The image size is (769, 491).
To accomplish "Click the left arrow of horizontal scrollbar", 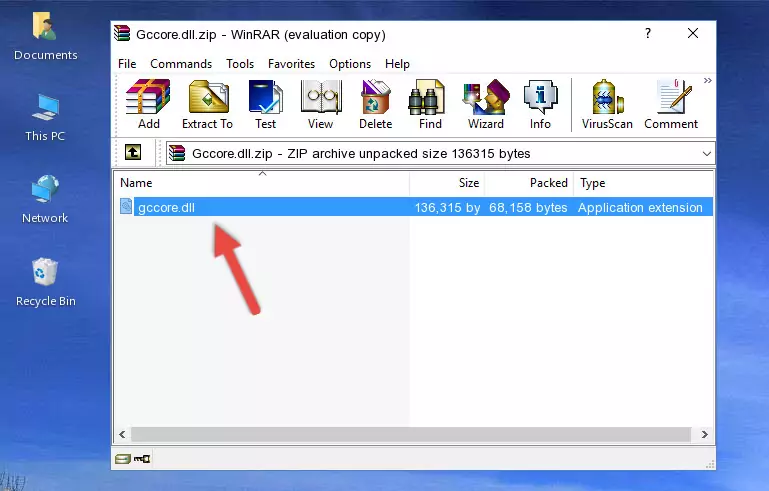I will click(x=122, y=434).
